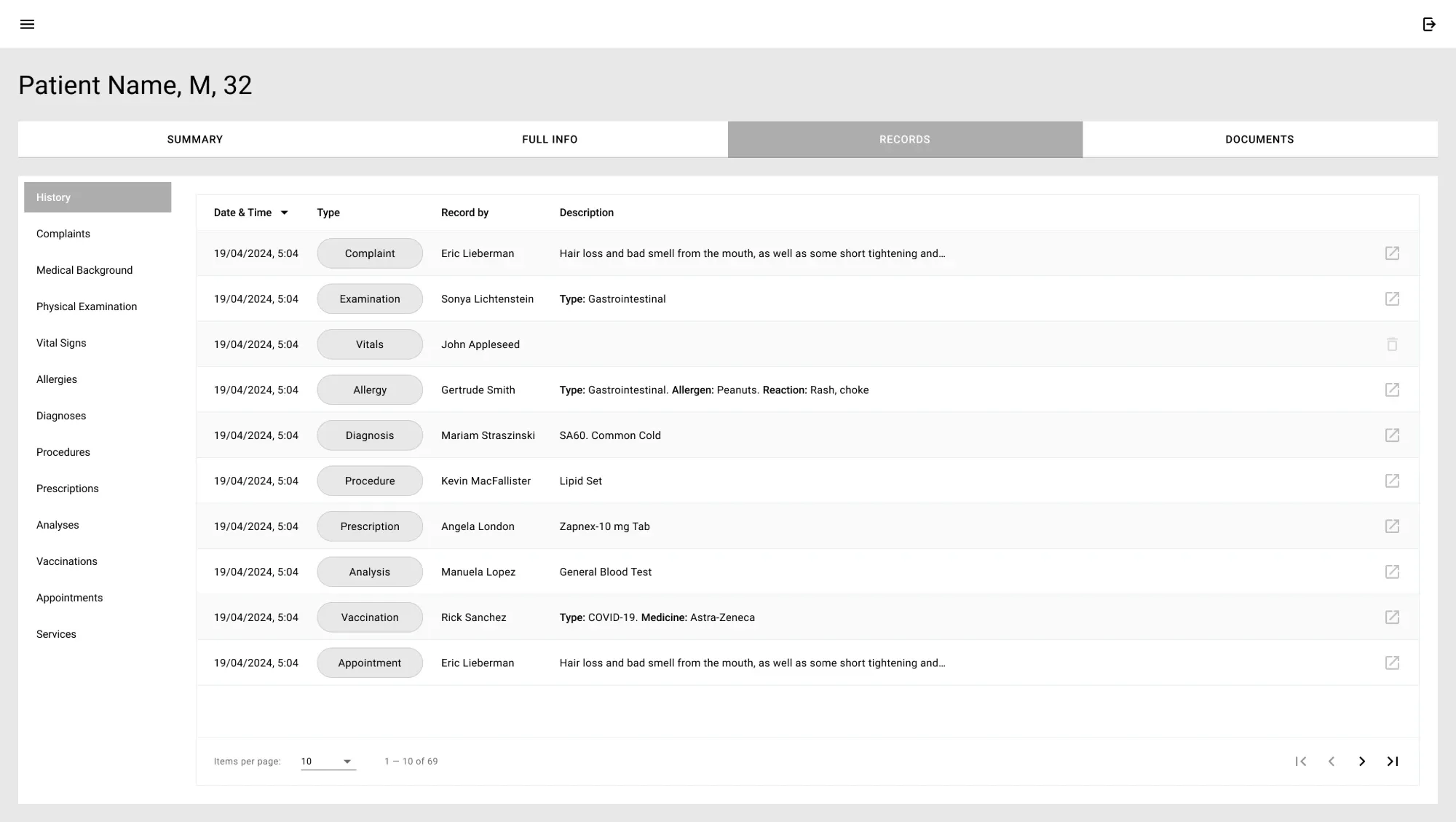Click the logout icon at top right
This screenshot has height=822, width=1456.
click(x=1429, y=24)
